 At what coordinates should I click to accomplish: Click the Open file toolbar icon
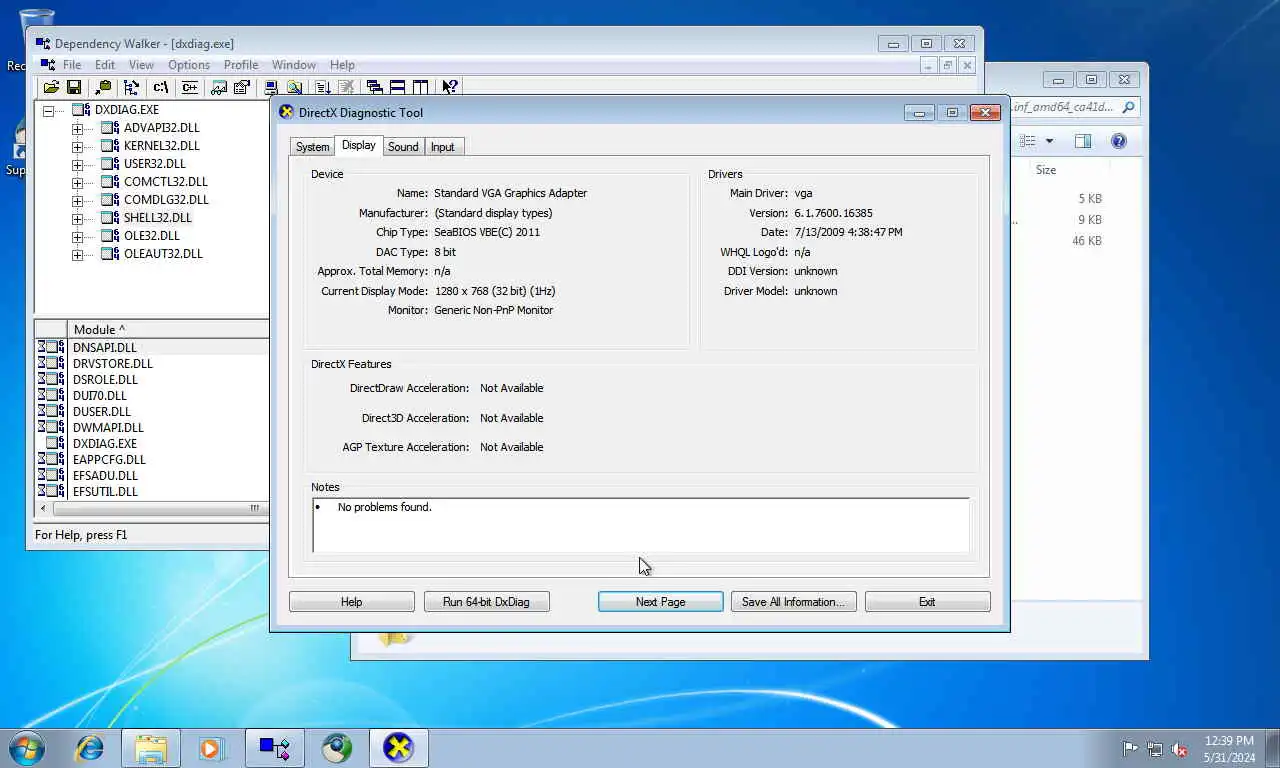pyautogui.click(x=51, y=88)
